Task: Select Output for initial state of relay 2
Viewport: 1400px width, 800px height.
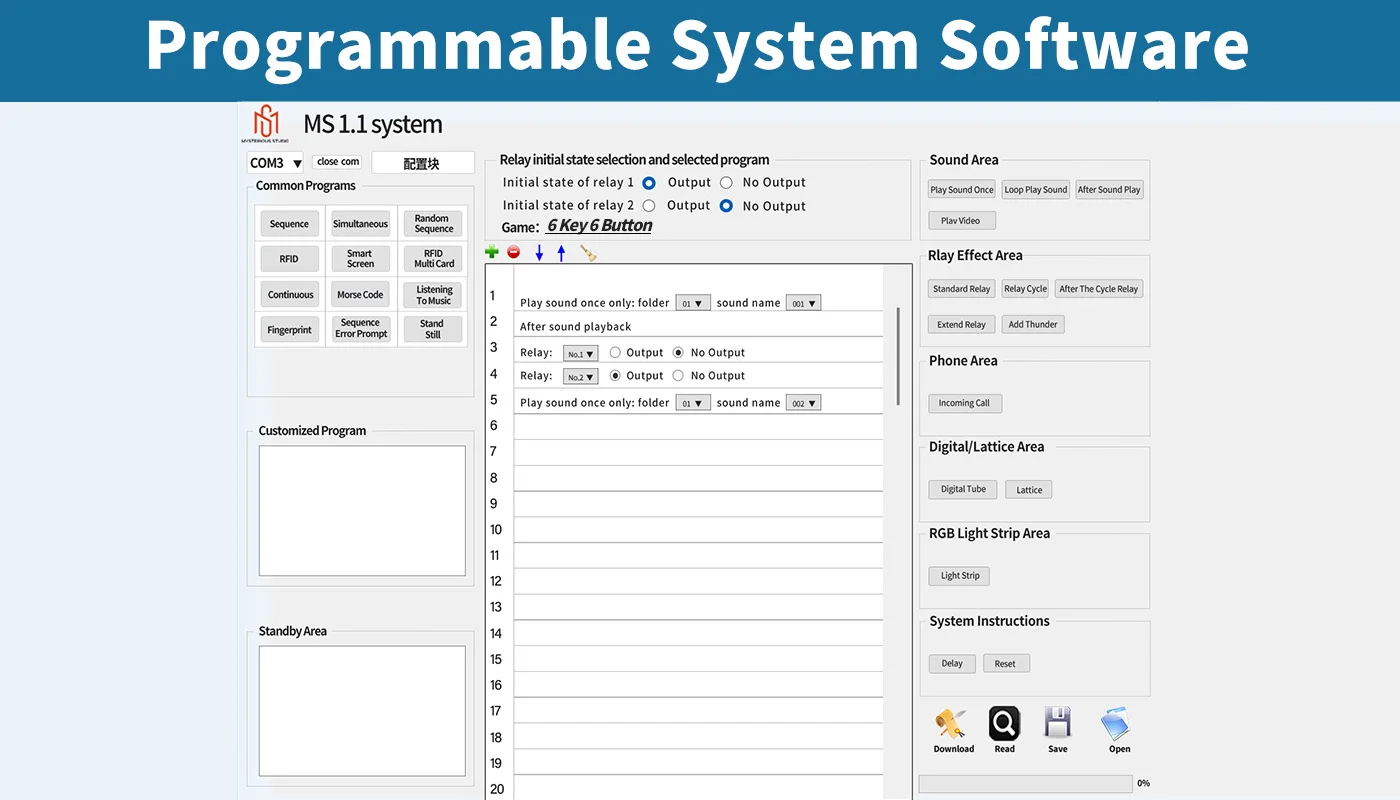Action: point(649,206)
